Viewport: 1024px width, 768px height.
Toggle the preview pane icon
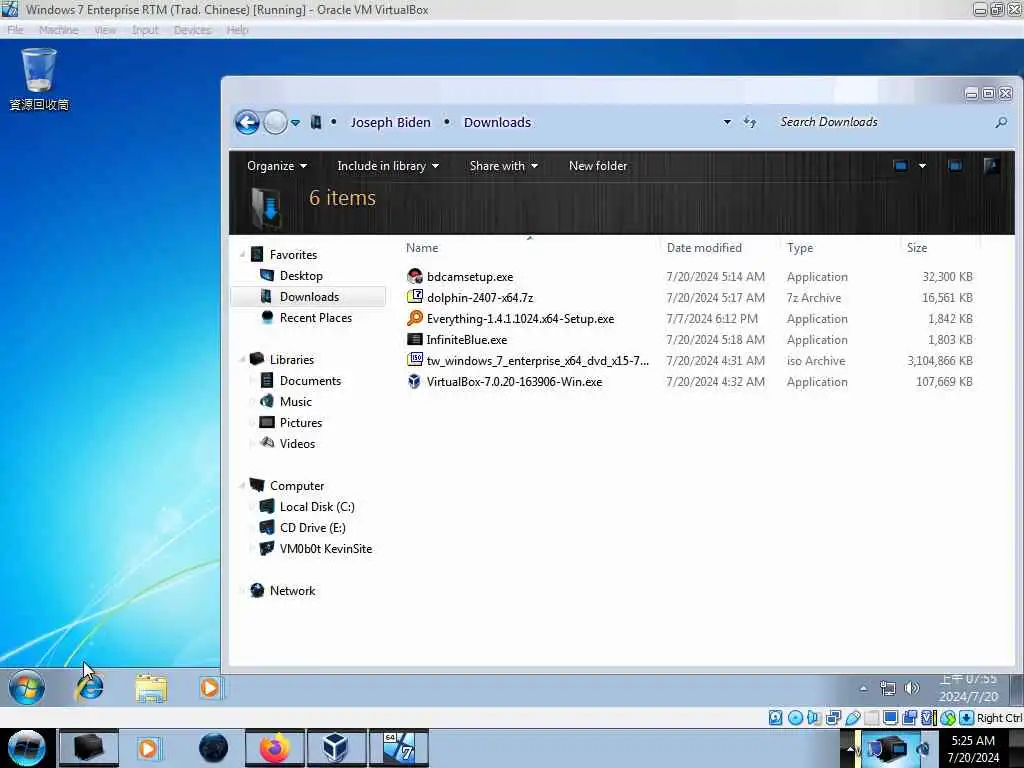pyautogui.click(x=955, y=166)
